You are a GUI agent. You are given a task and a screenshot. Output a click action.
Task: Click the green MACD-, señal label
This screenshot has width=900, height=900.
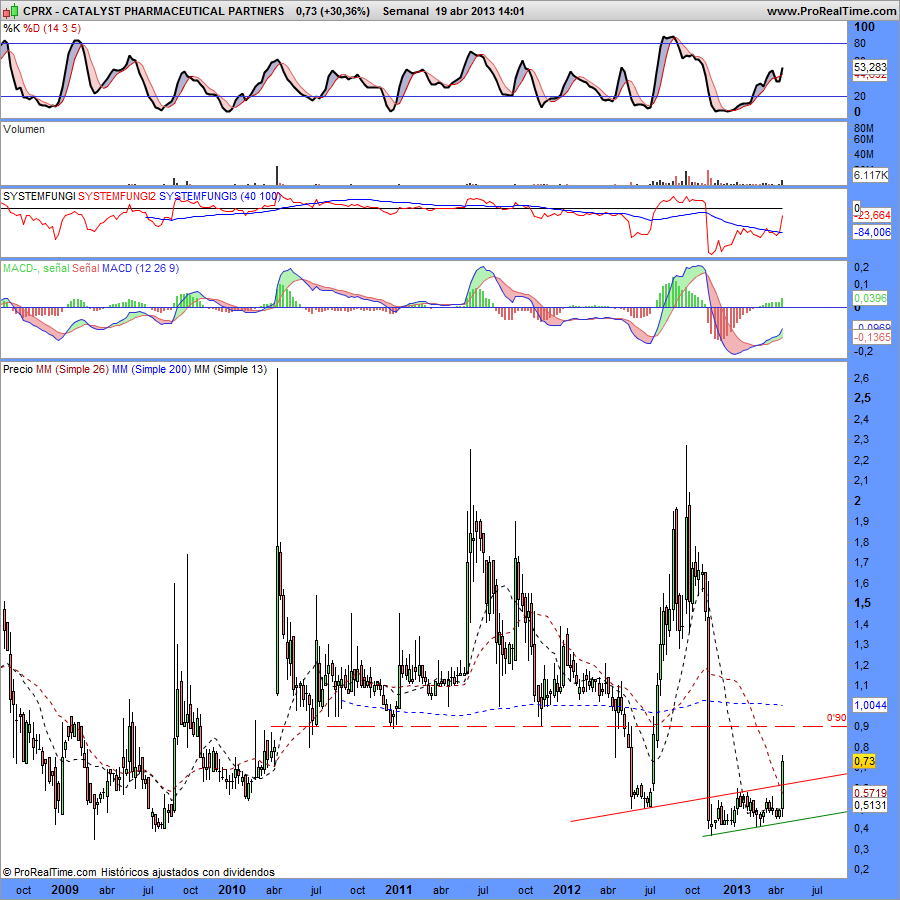[36, 268]
